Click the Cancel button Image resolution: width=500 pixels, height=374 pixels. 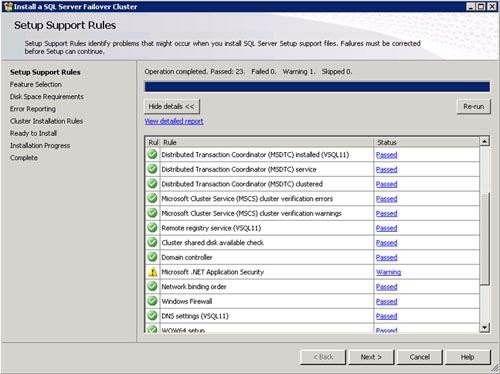(x=420, y=357)
